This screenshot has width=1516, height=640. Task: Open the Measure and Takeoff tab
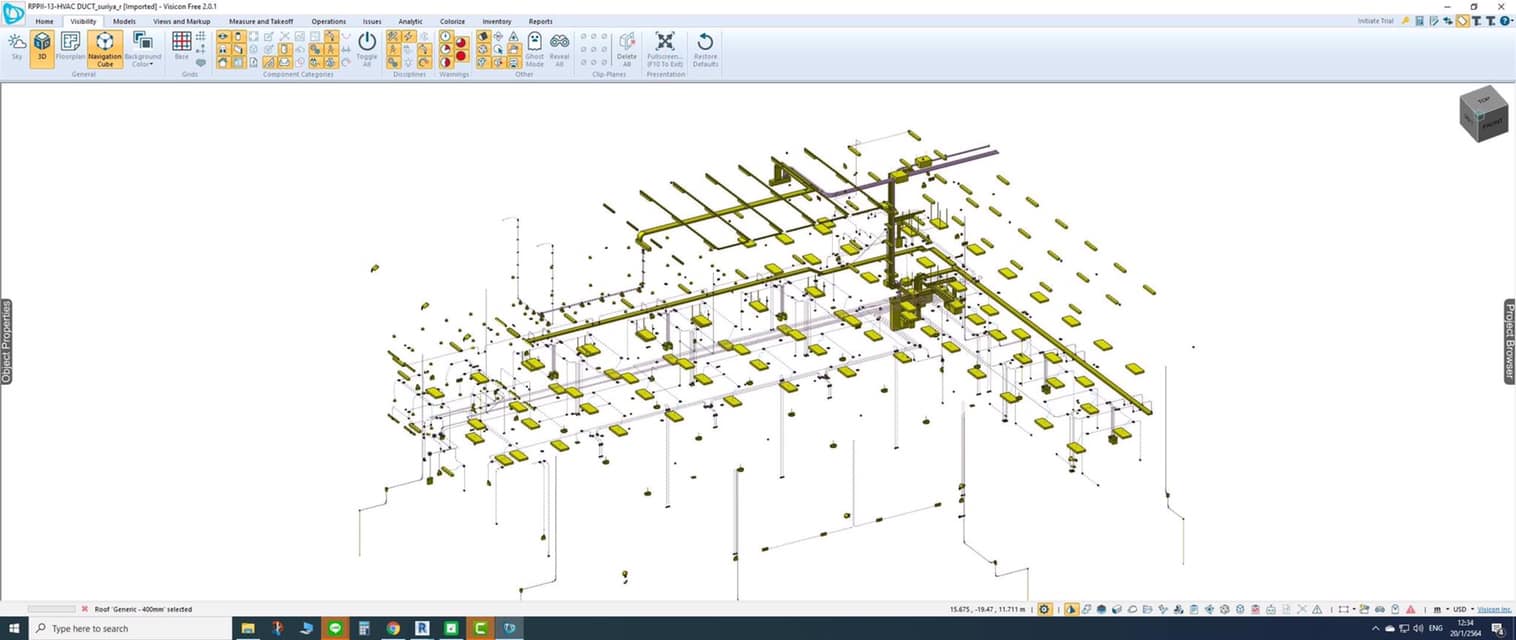coord(261,21)
